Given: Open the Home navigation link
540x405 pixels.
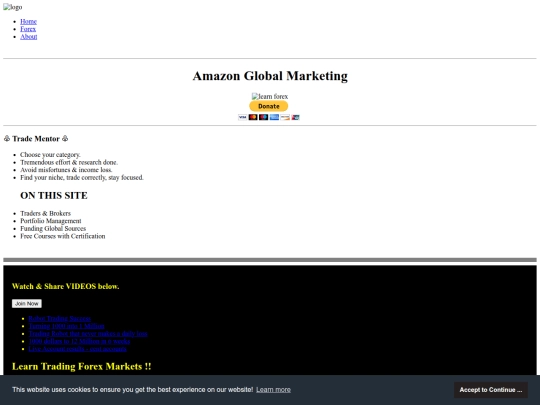Looking at the screenshot, I should (28, 21).
